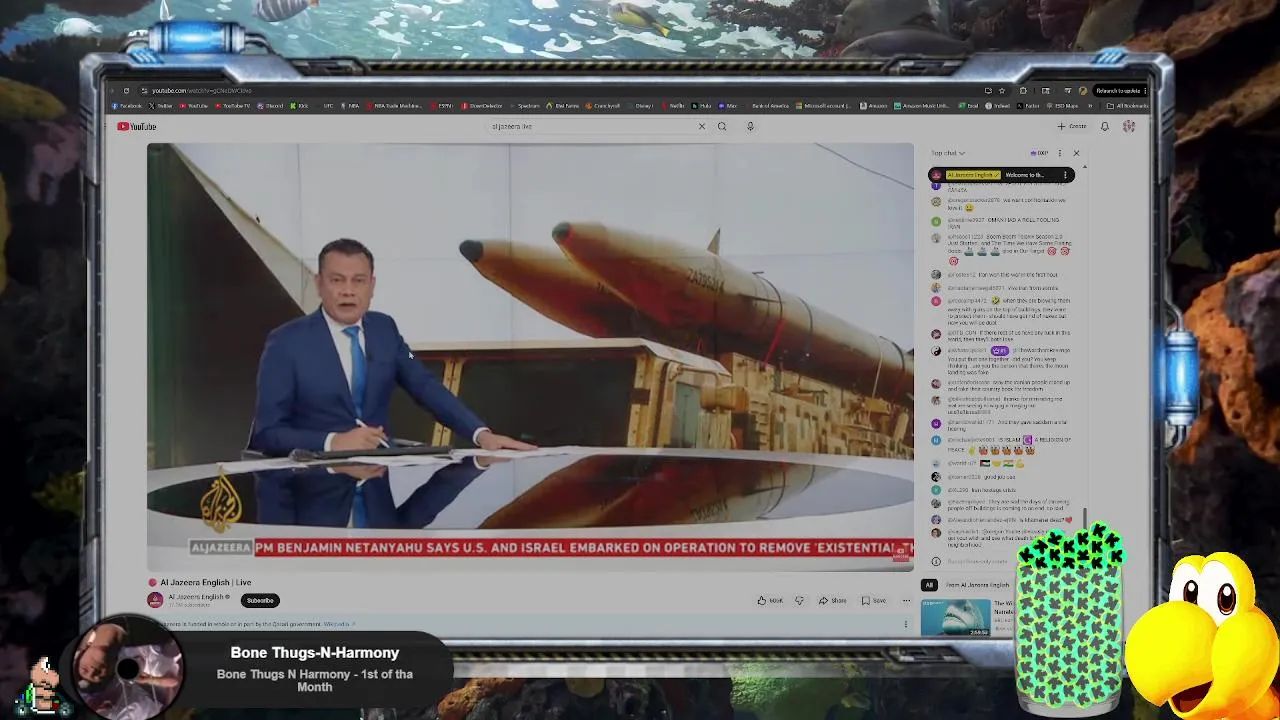Image resolution: width=1280 pixels, height=720 pixels.
Task: Open the Amazon Music bookmark
Action: (921, 106)
